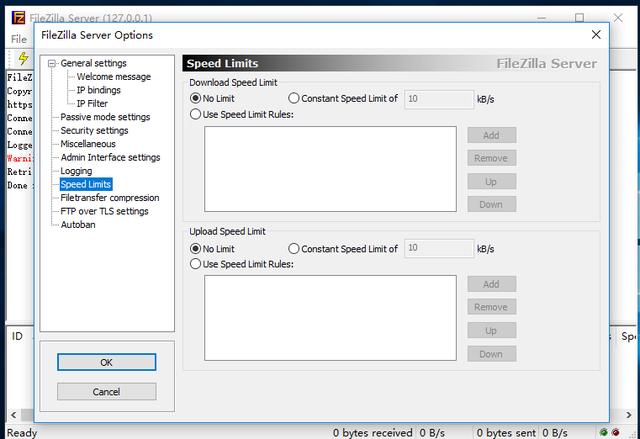Click right scroll arrow in main window
This screenshot has width=640, height=439.
[629, 415]
